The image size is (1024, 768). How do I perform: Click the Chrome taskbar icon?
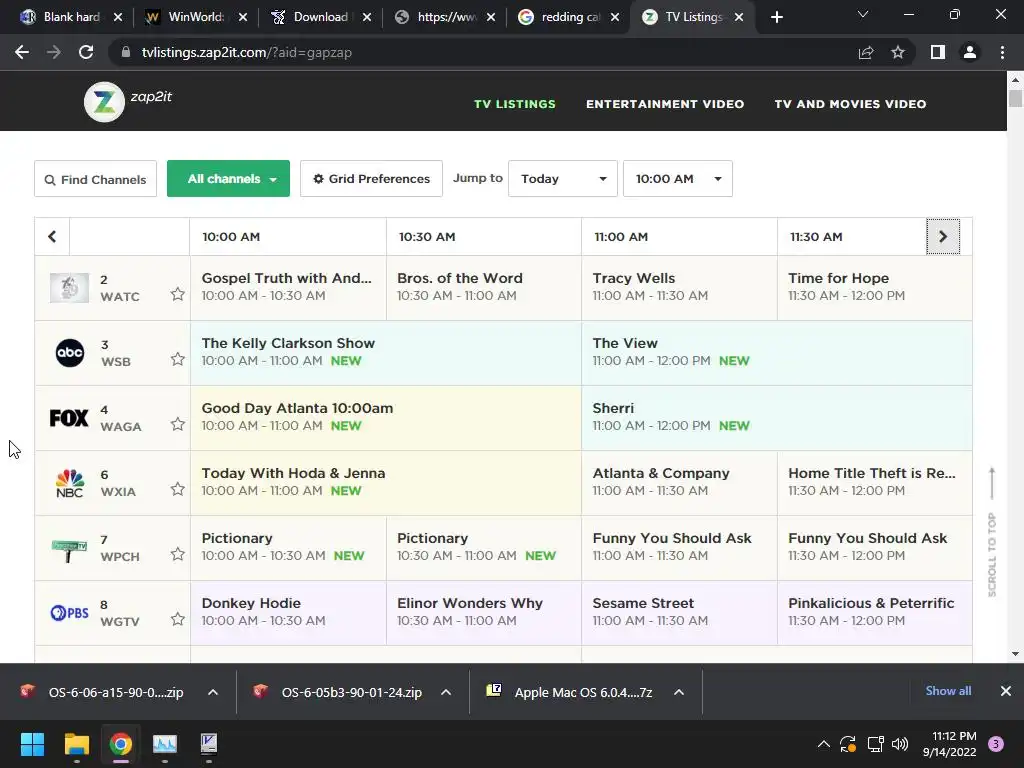121,744
